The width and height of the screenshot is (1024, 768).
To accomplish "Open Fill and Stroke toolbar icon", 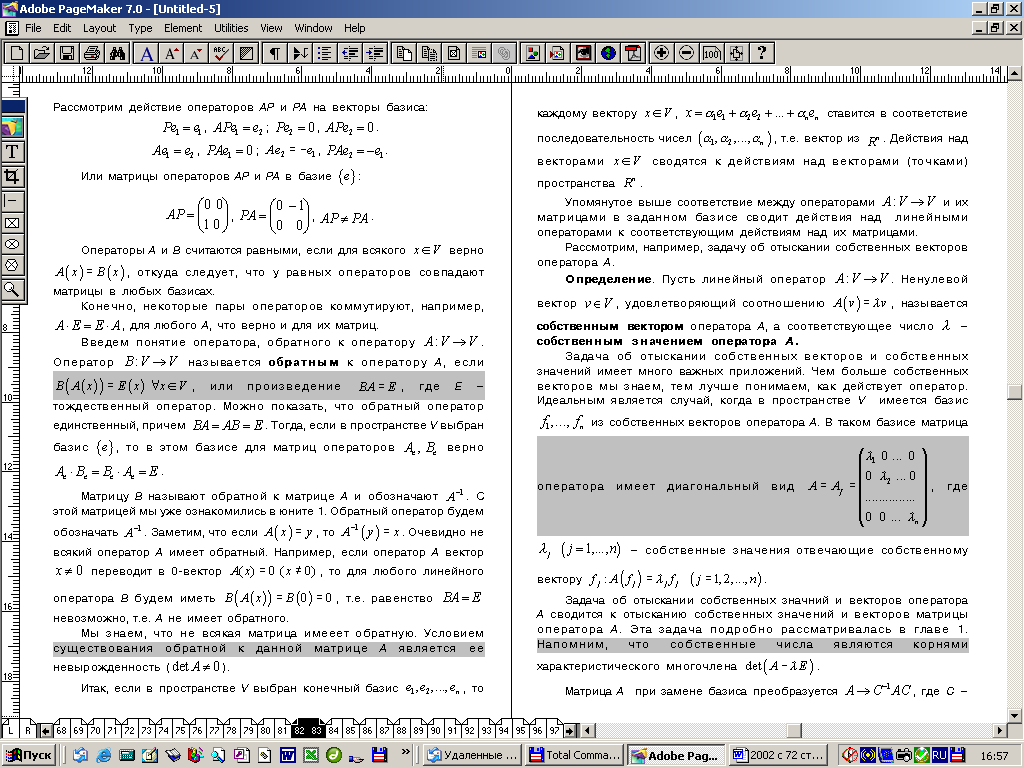I will point(246,53).
